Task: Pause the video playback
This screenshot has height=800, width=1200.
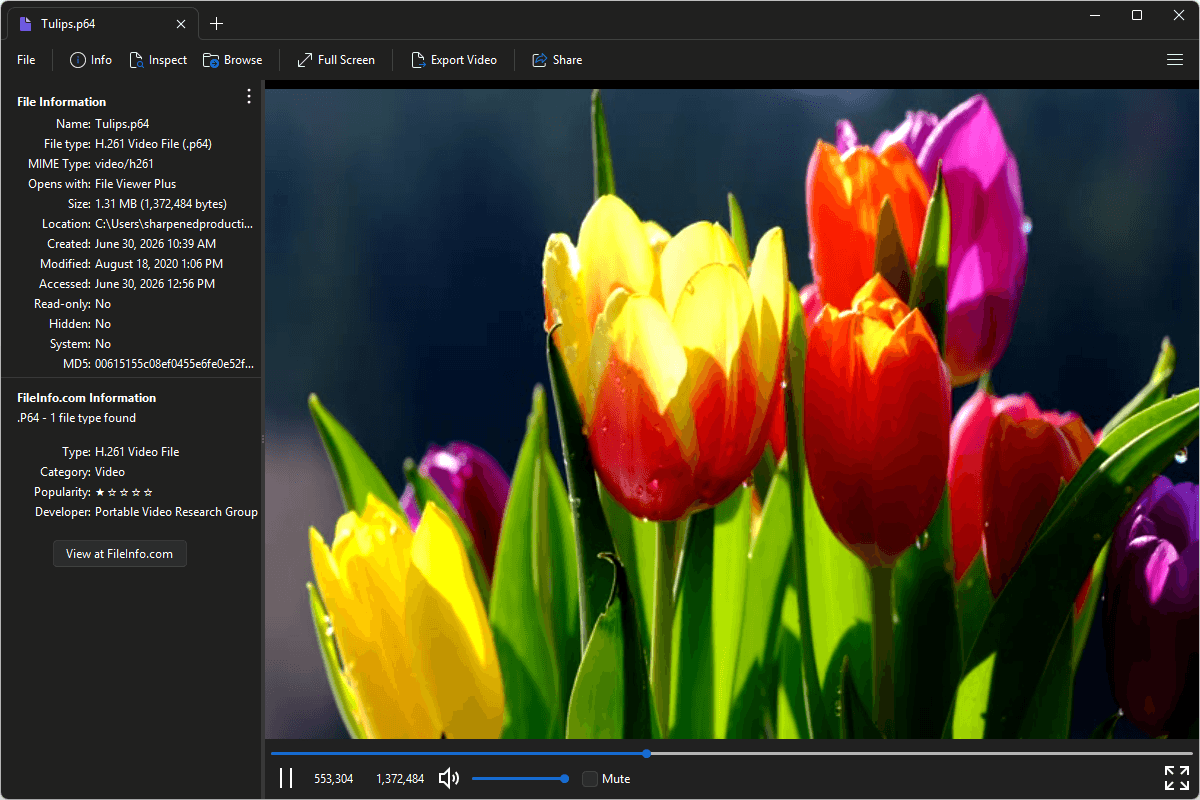Action: 286,778
